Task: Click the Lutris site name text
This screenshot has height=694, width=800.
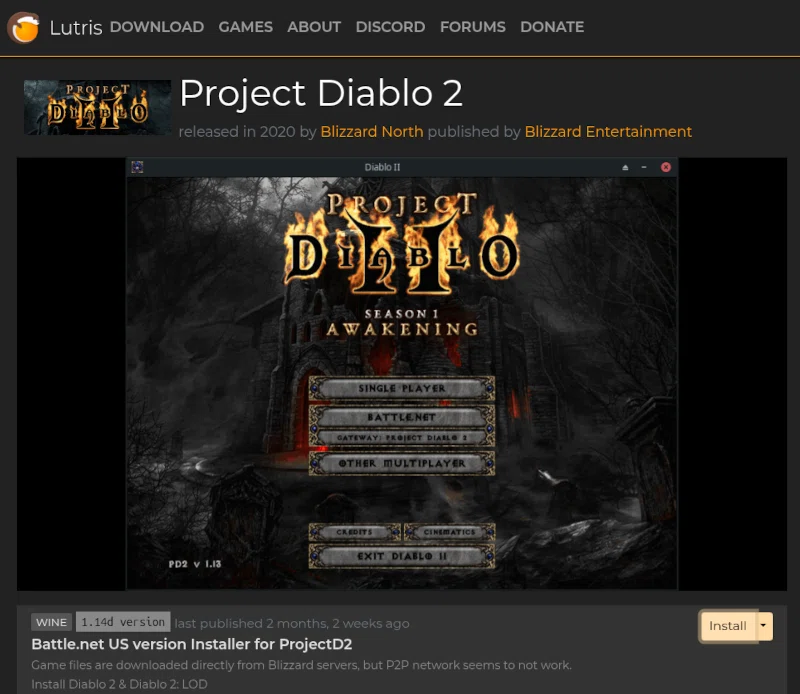Action: [76, 28]
